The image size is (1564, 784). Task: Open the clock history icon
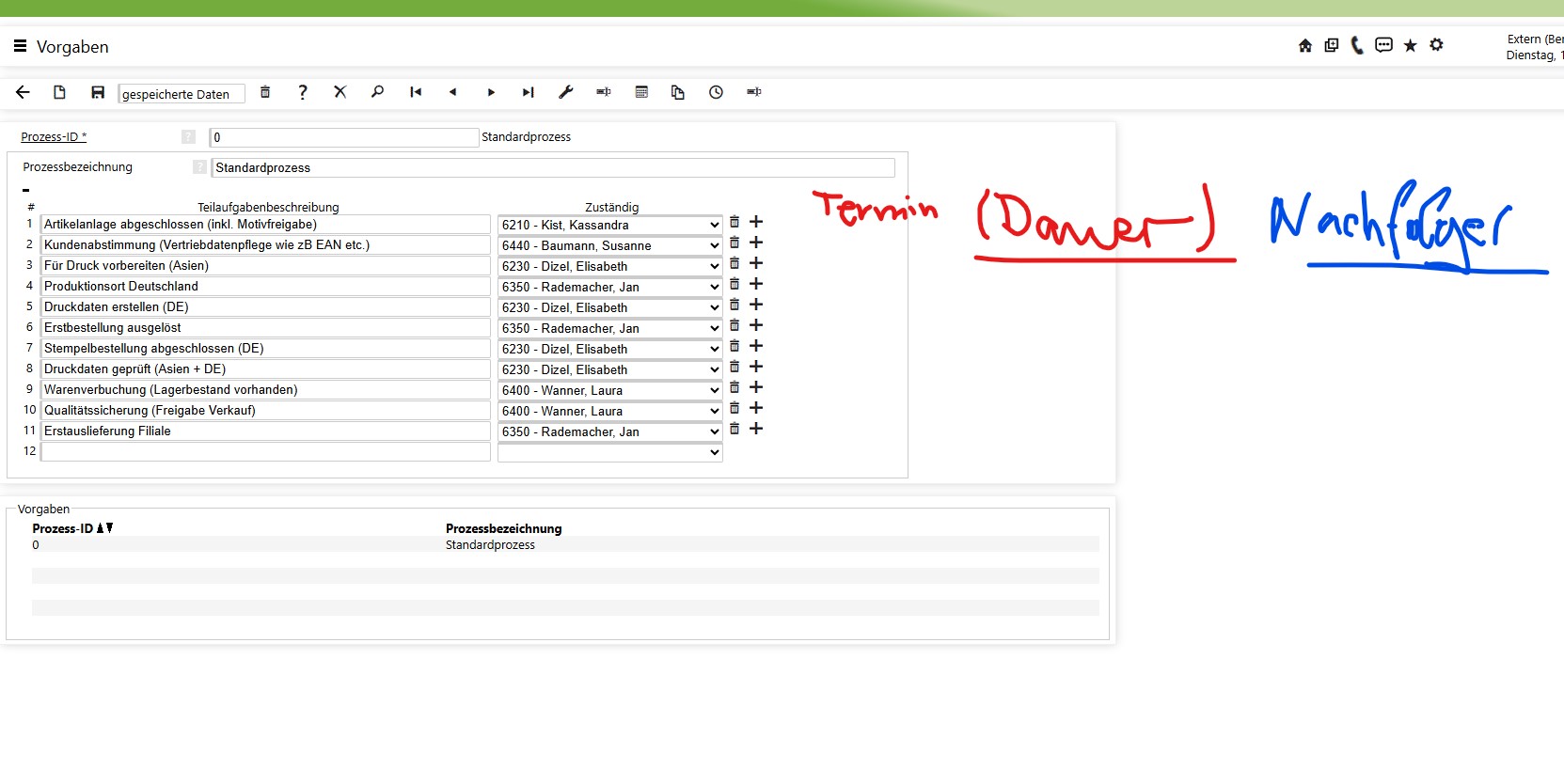716,92
